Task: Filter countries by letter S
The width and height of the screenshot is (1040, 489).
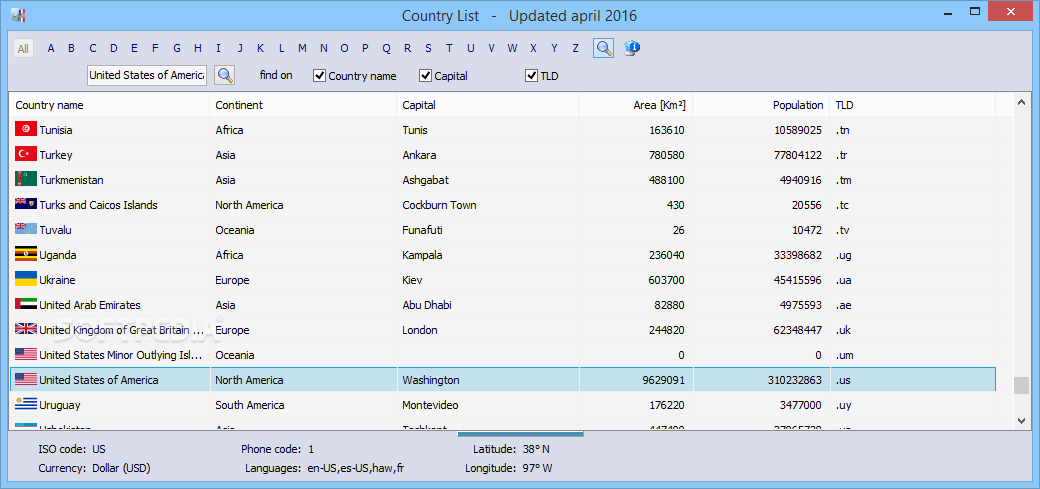Action: pos(428,48)
